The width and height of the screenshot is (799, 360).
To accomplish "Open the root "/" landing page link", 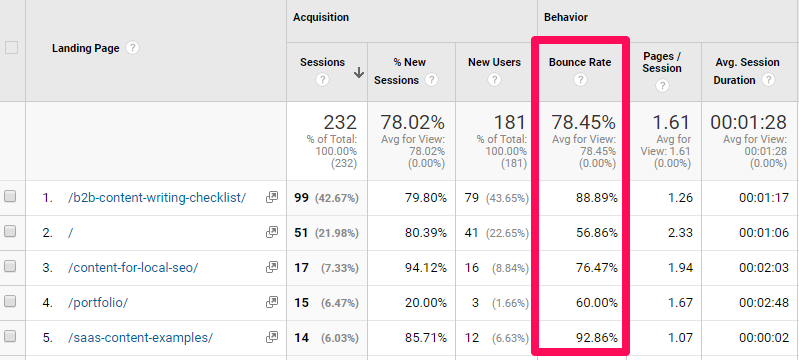I will pos(71,233).
